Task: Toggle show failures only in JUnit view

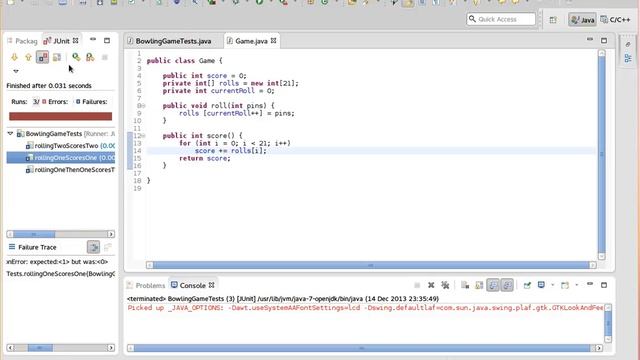Action: [42, 57]
